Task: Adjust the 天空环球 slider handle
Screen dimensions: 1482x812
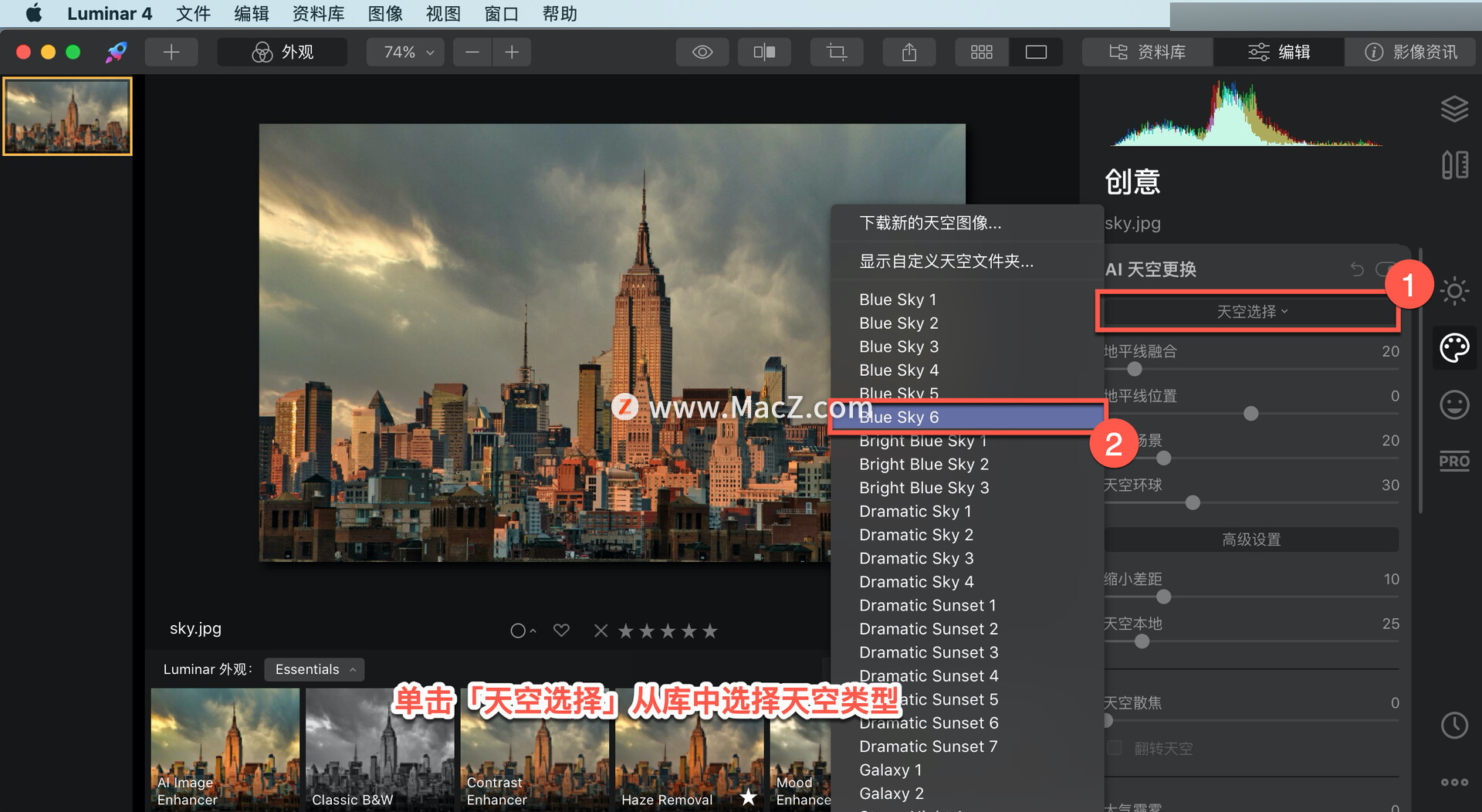Action: click(x=1193, y=502)
